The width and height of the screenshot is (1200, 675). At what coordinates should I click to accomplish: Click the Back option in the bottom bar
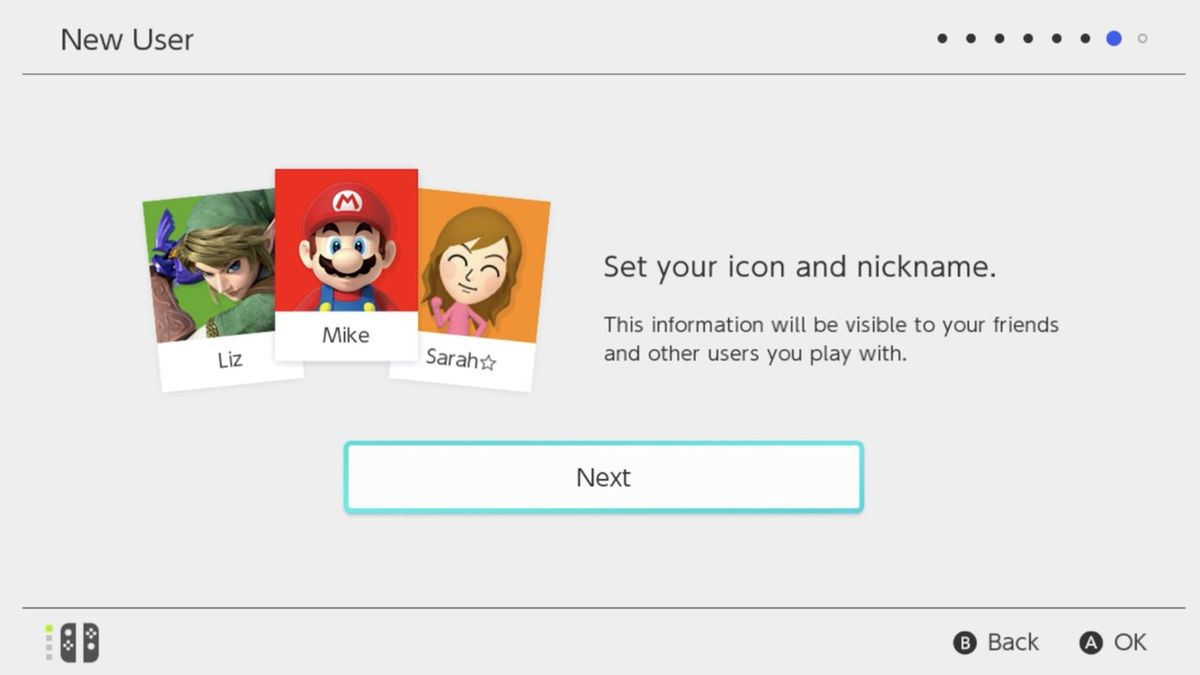[x=996, y=643]
